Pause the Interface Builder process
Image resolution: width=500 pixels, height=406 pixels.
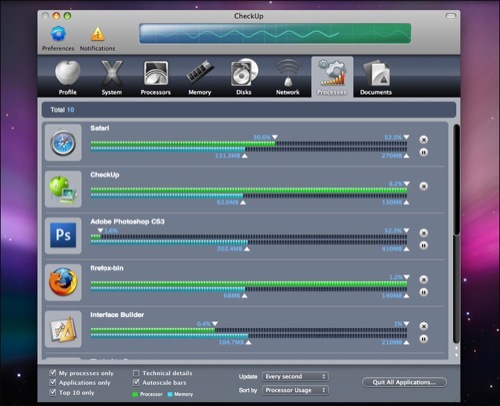tap(424, 339)
